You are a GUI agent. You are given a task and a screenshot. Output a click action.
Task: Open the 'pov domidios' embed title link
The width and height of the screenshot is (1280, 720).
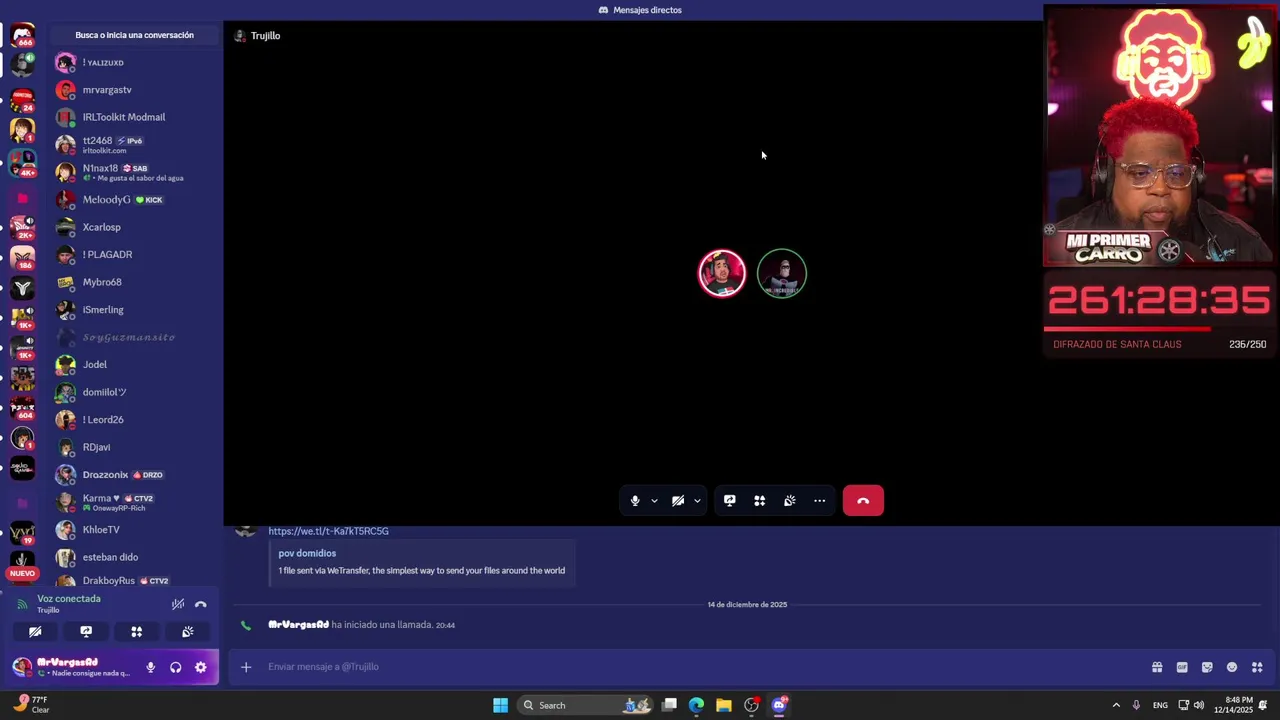pyautogui.click(x=307, y=553)
